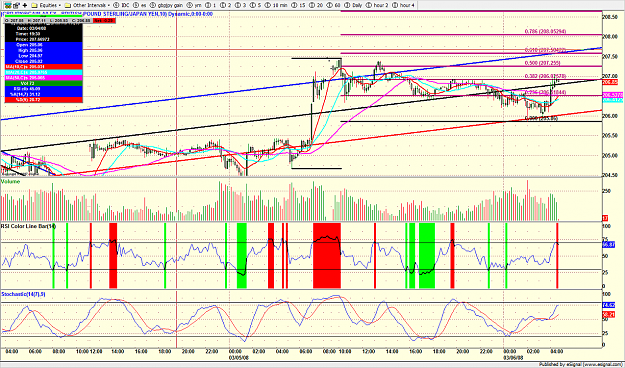The height and width of the screenshot is (368, 625).
Task: Switch to the 5 minute interval
Action: [x=256, y=5]
